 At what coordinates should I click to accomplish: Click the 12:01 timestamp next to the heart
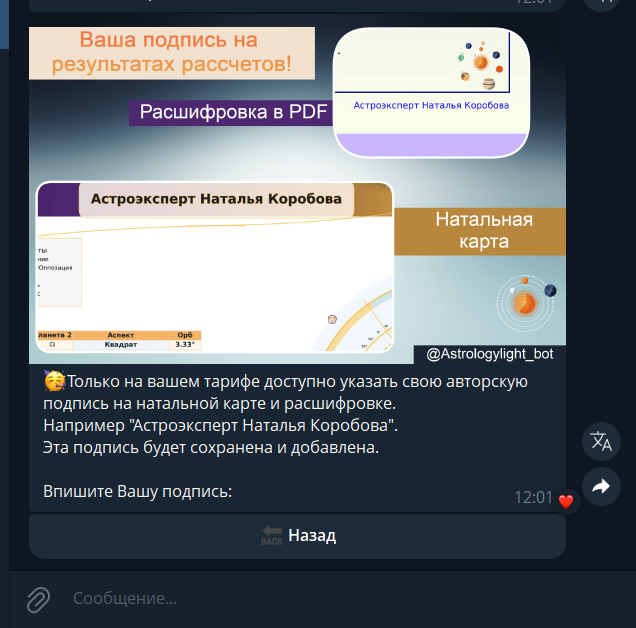coord(533,497)
